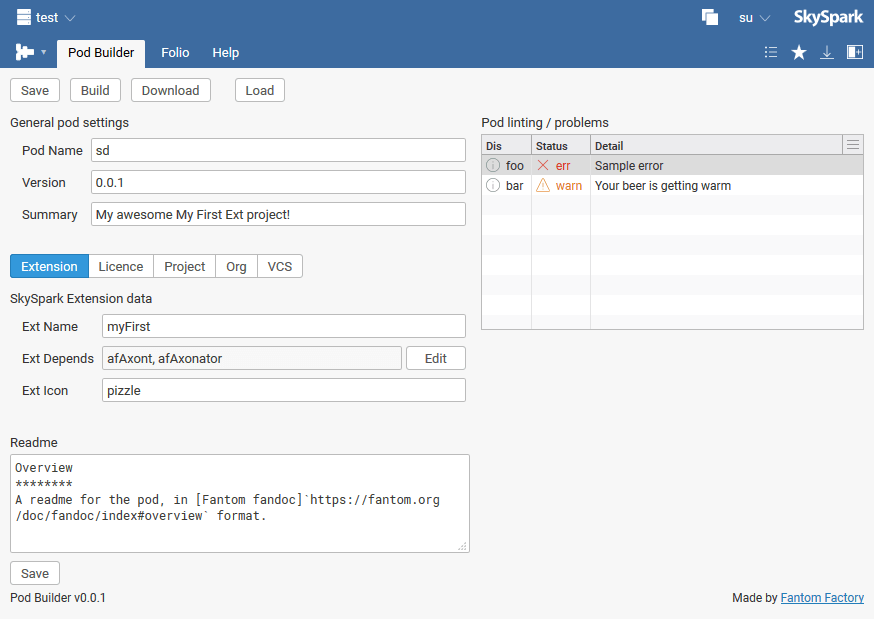Click the Build button
874x619 pixels.
(x=95, y=90)
